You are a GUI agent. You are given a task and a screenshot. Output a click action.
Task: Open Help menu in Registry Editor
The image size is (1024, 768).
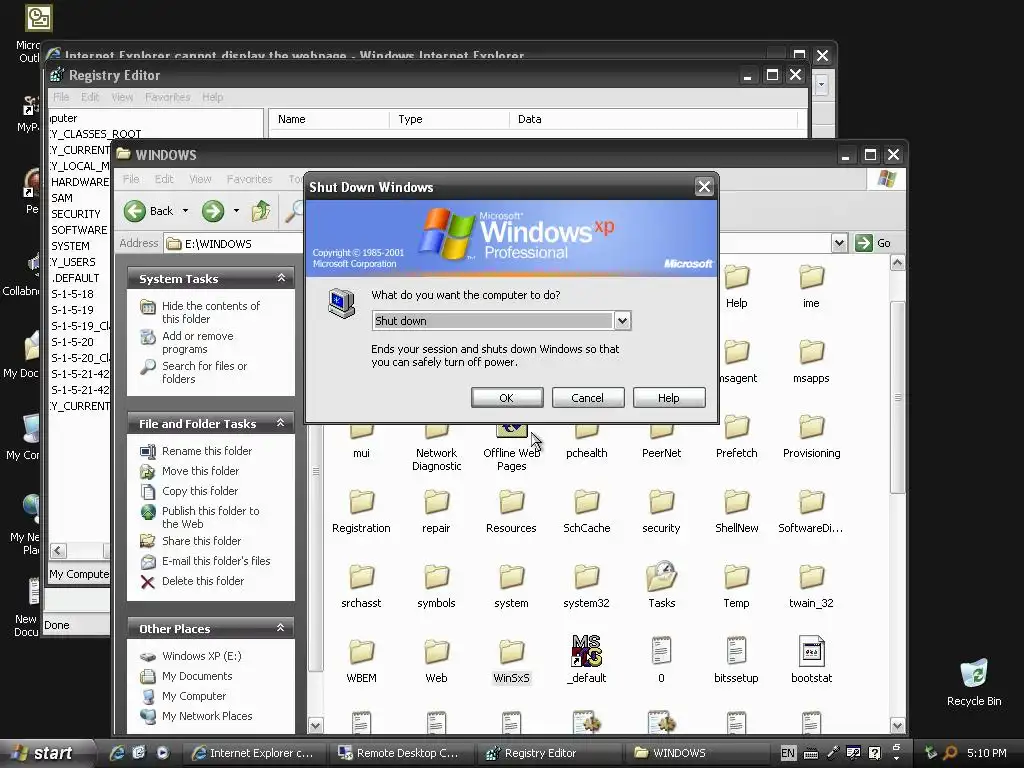click(x=213, y=97)
